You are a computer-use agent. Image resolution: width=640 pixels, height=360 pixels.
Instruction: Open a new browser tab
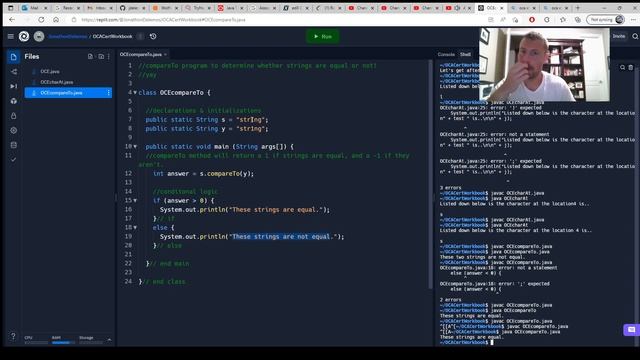tap(578, 8)
